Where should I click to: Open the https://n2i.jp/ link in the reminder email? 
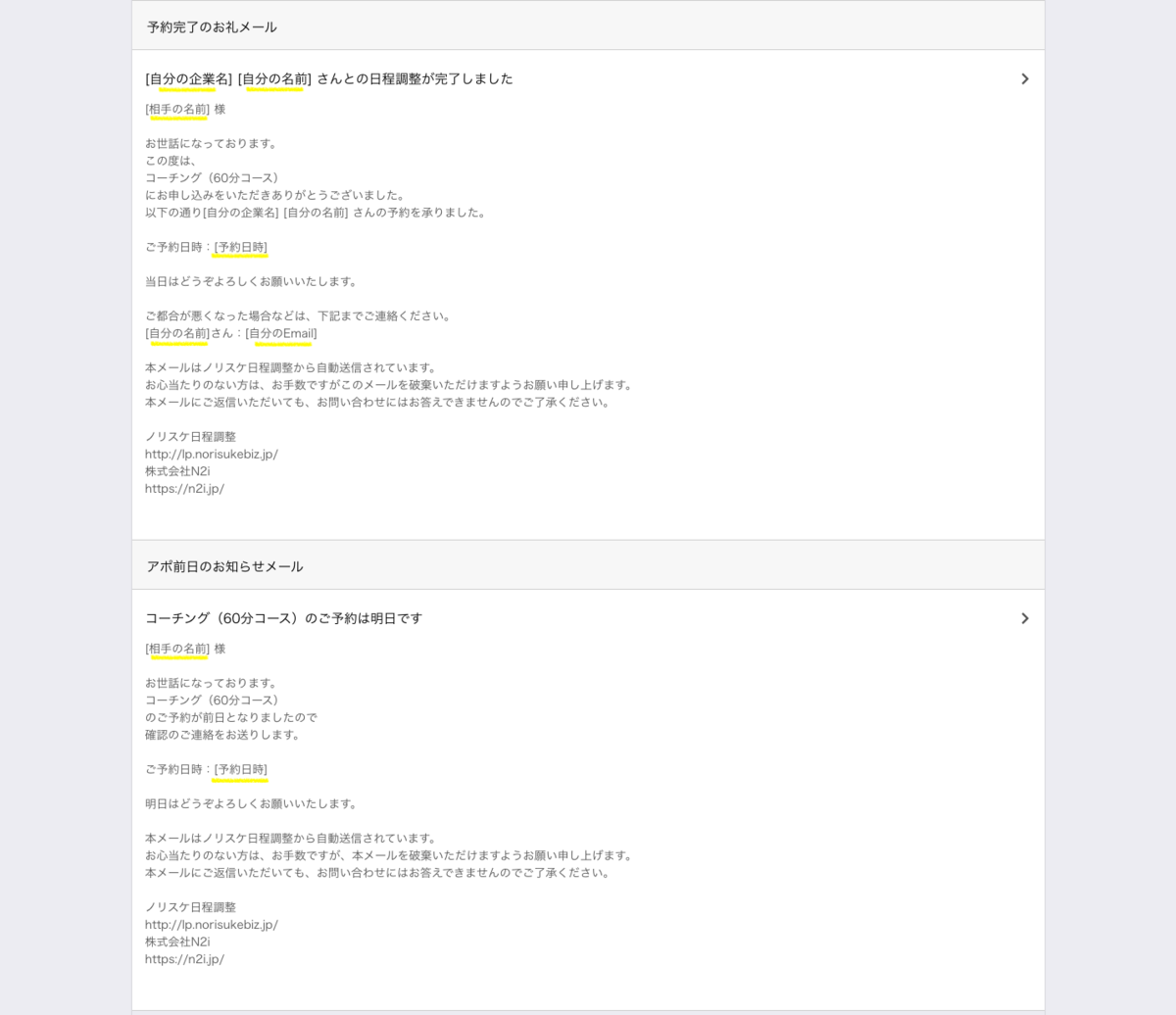pyautogui.click(x=185, y=958)
